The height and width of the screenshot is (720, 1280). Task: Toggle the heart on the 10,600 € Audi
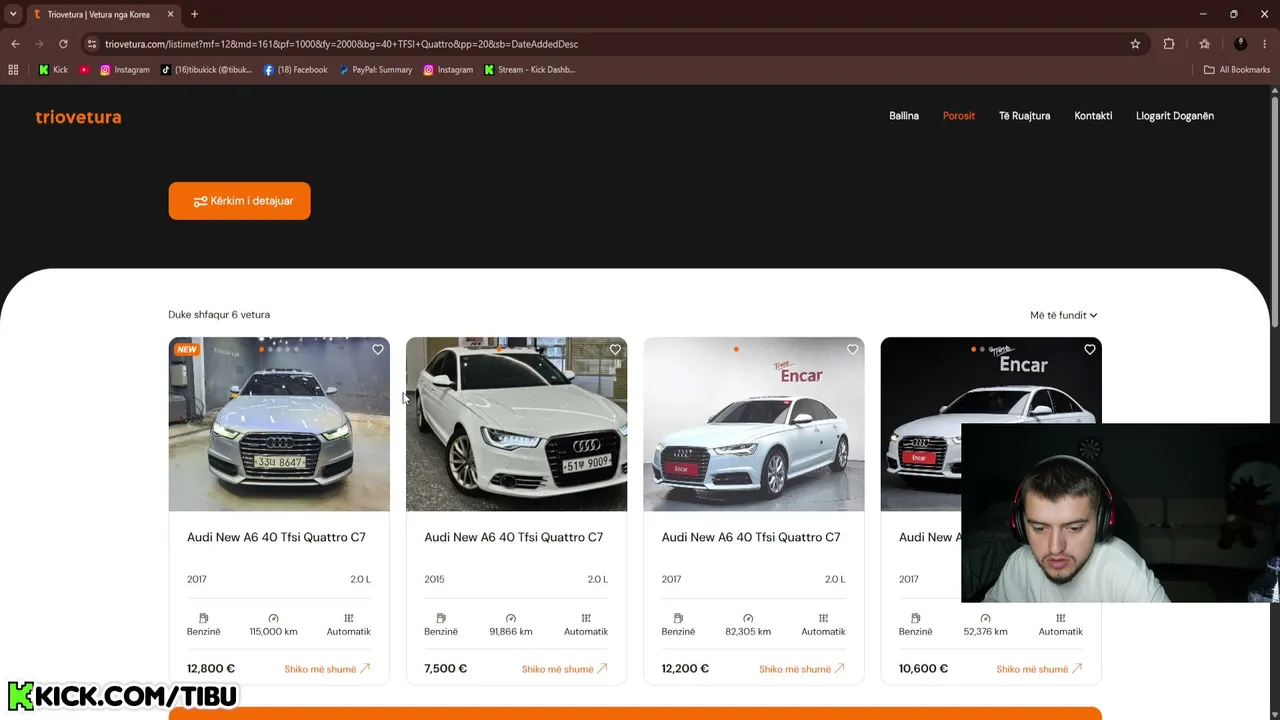1090,349
